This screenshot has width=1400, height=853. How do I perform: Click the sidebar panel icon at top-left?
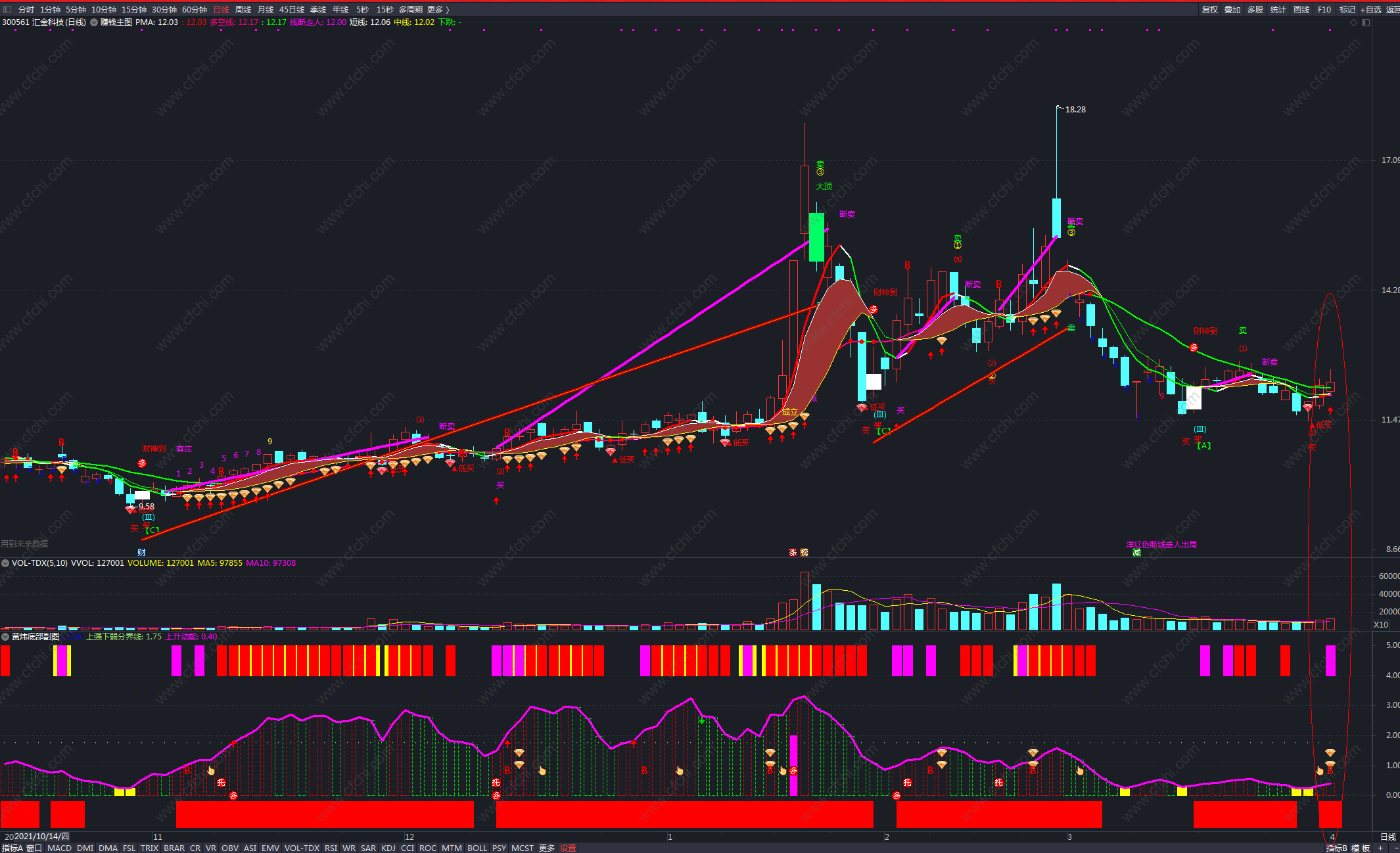7,10
